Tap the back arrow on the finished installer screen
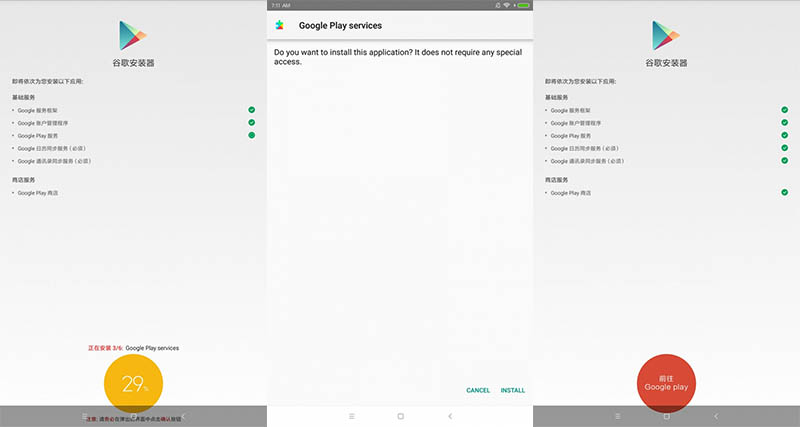The width and height of the screenshot is (800, 427). click(x=716, y=416)
